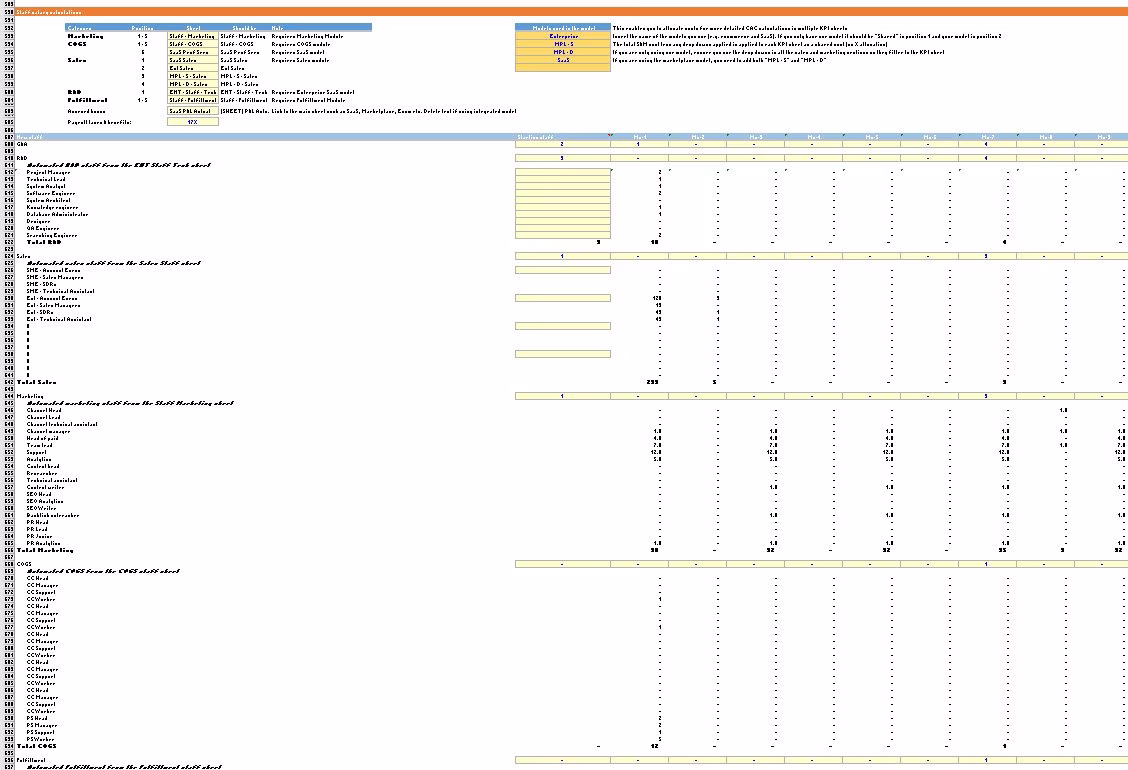
Task: Click the 'Mo-7' column header
Action: coord(987,137)
